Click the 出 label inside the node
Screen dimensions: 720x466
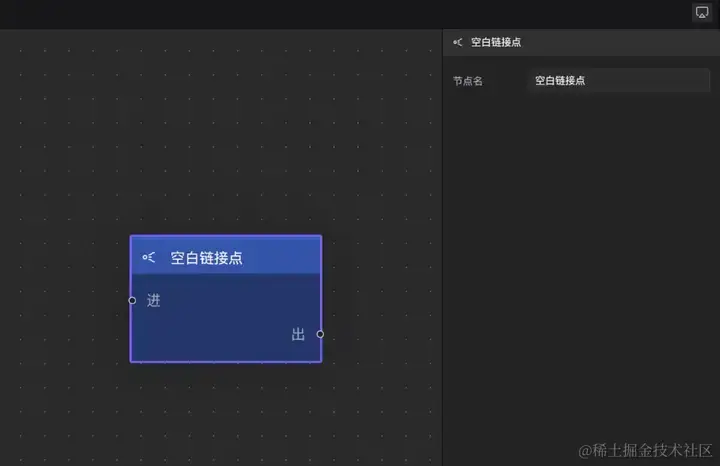coord(298,334)
